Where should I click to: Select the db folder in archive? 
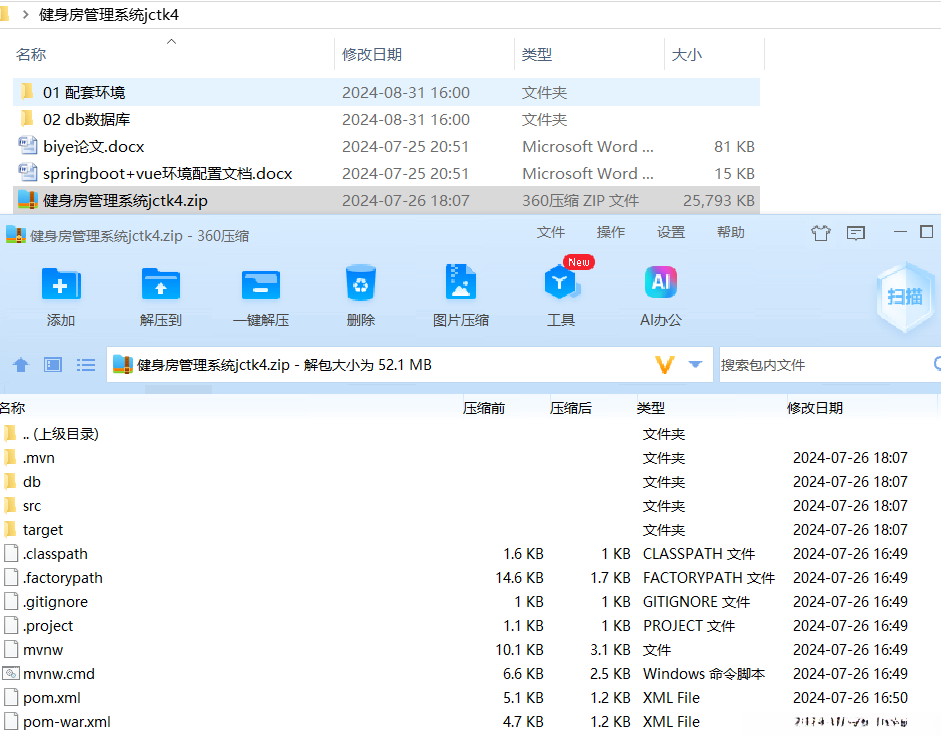[x=468, y=482]
